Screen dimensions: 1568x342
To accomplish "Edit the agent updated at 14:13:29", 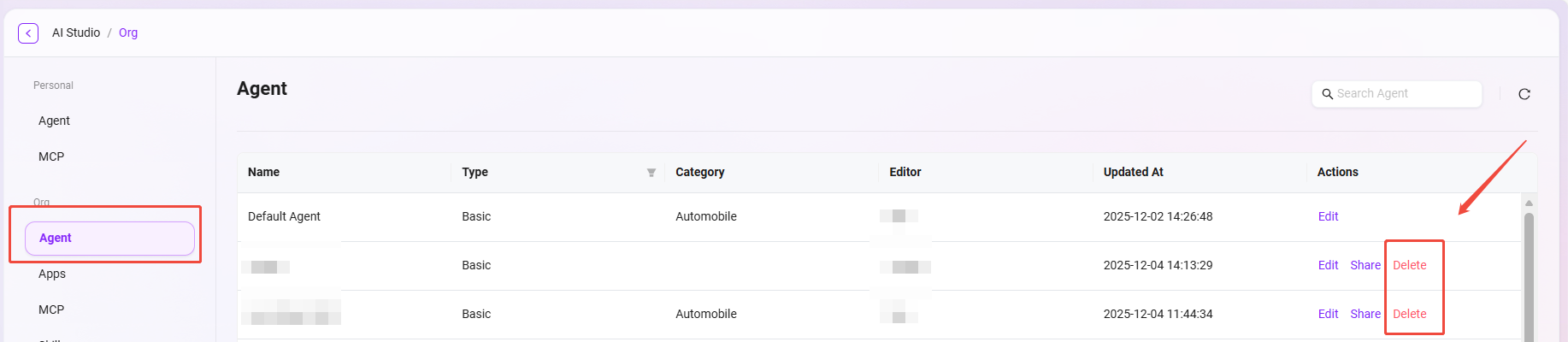I will (1328, 265).
